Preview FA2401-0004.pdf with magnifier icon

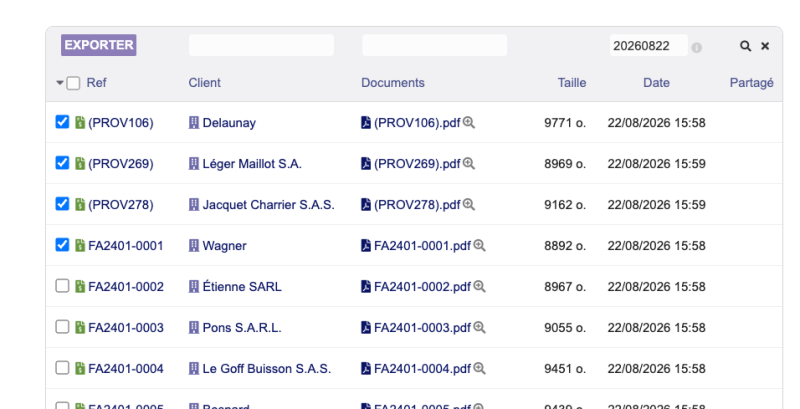479,368
